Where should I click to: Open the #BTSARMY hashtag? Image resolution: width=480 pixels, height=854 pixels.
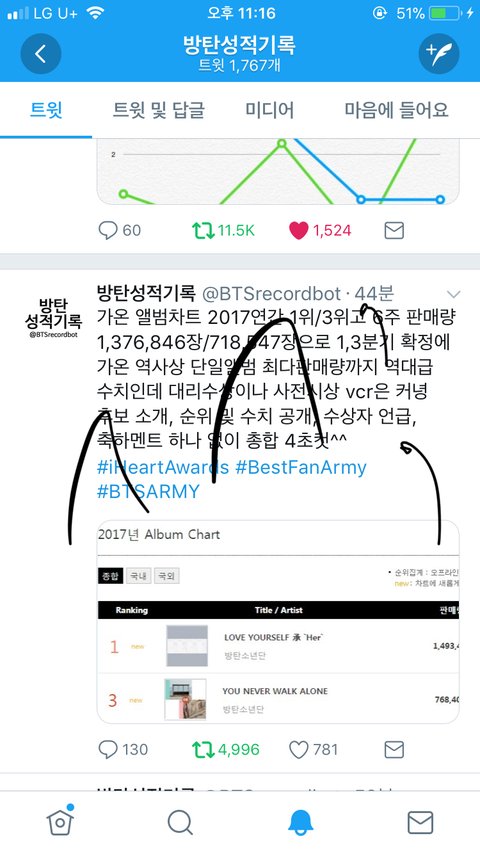coord(148,491)
